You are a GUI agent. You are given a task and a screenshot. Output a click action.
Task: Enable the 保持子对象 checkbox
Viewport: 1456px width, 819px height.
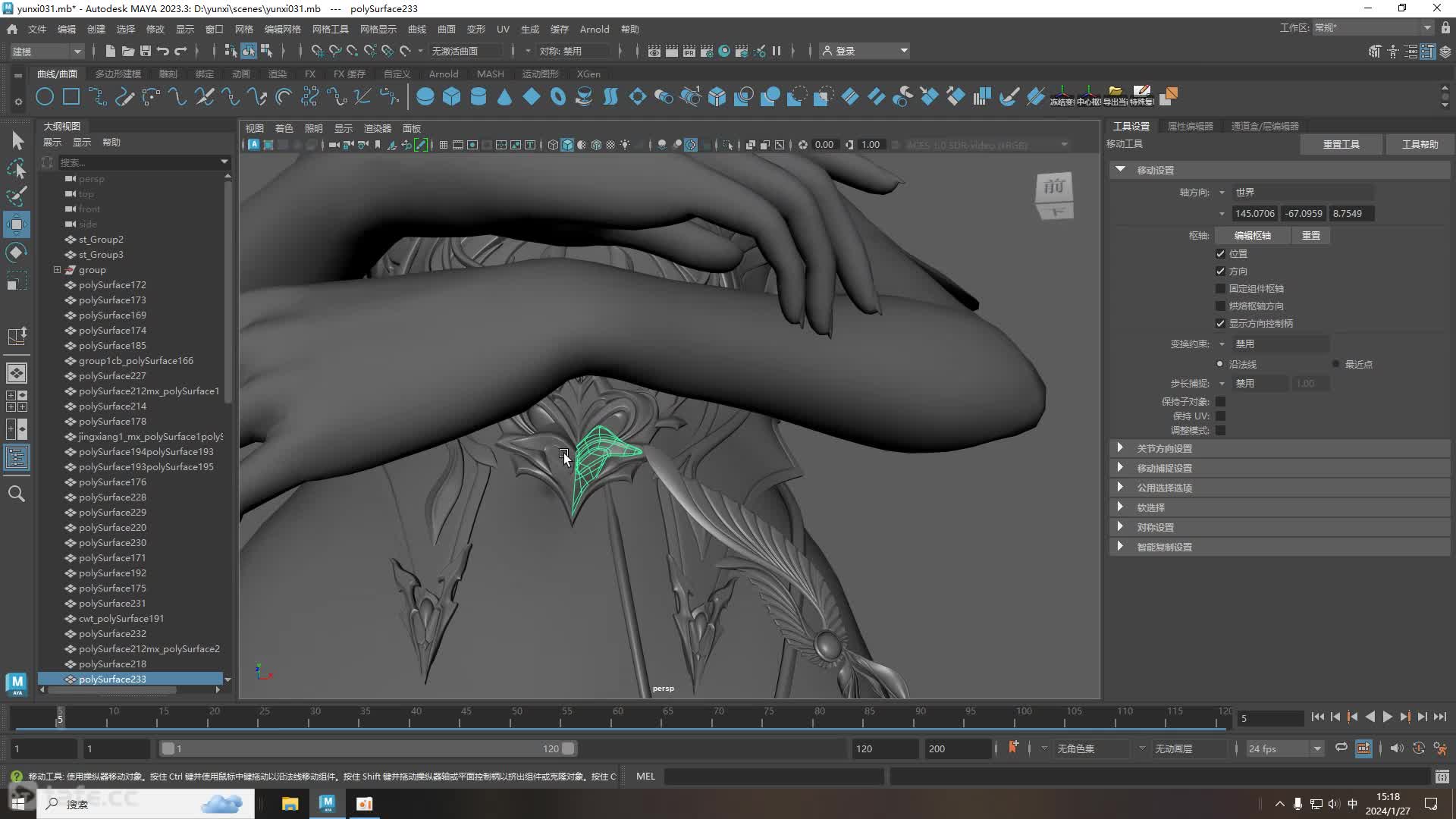tap(1220, 401)
